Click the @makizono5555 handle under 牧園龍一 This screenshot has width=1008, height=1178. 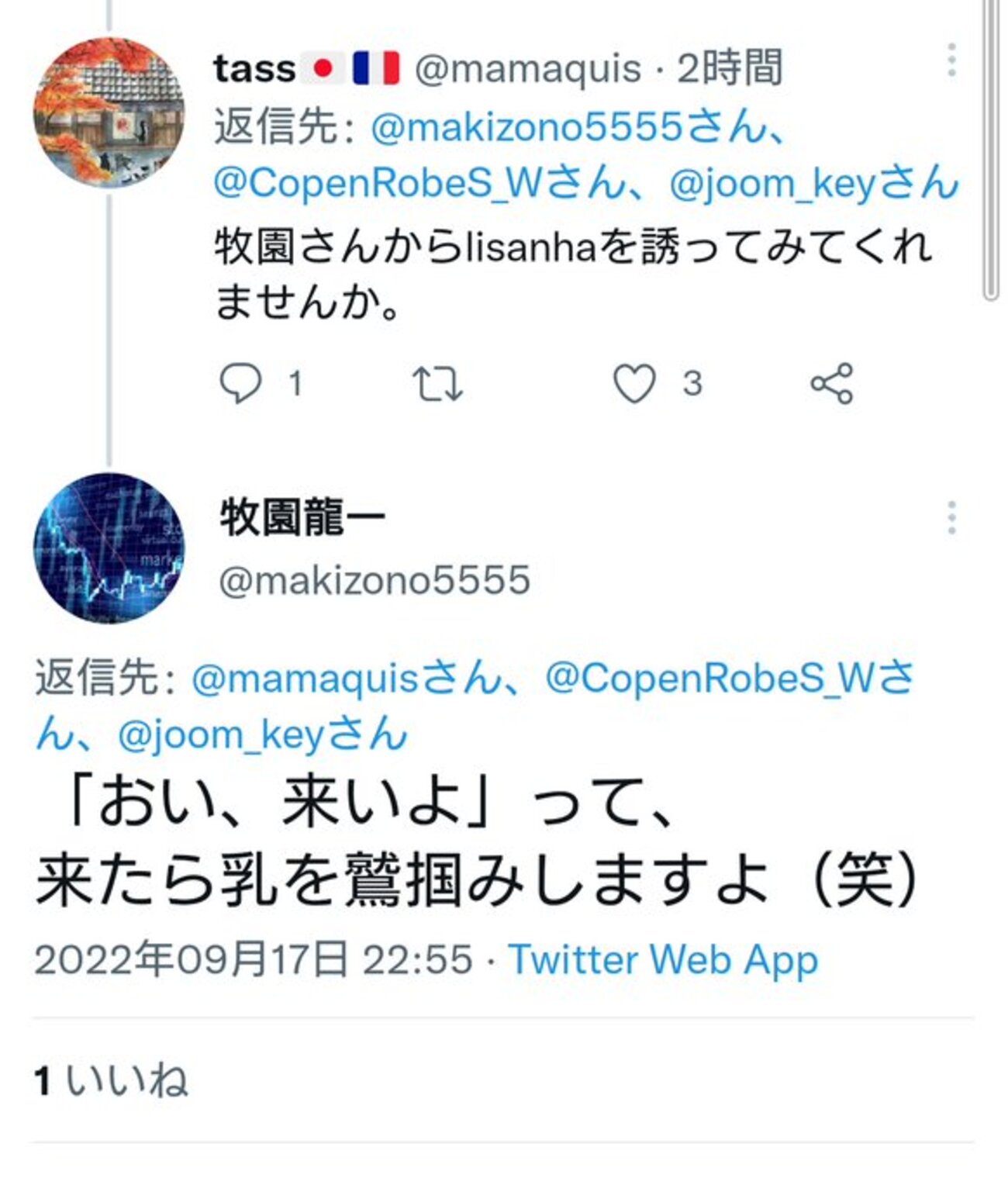pyautogui.click(x=375, y=579)
